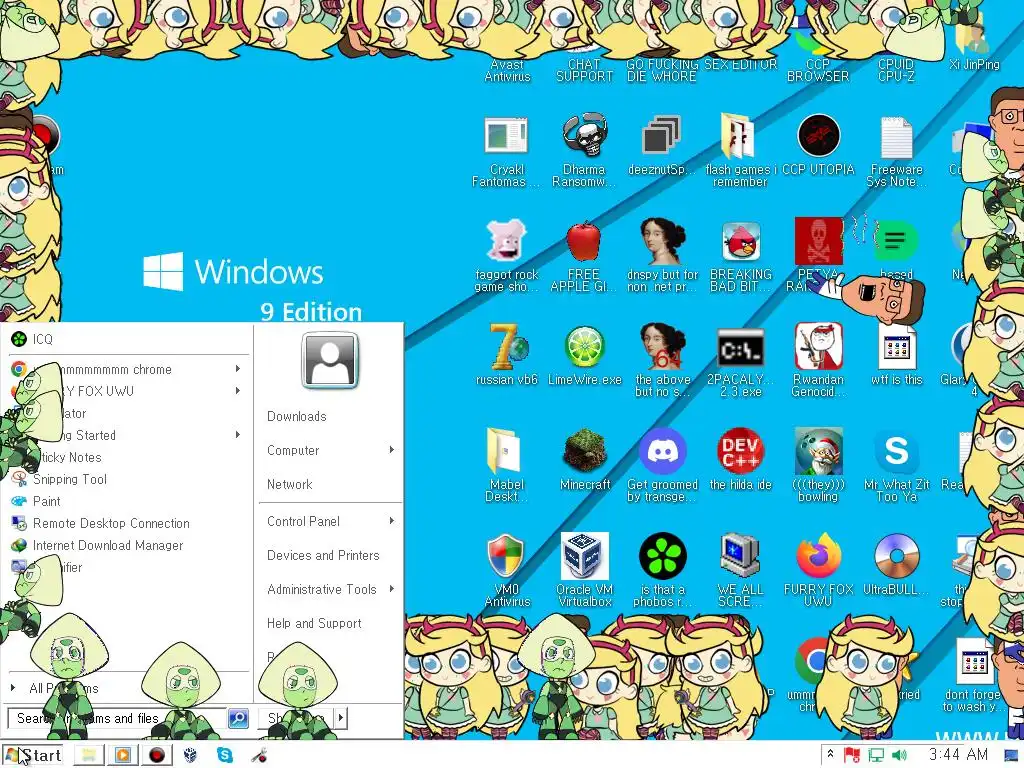
Task: Open the flash games i remember folder
Action: pyautogui.click(x=738, y=136)
